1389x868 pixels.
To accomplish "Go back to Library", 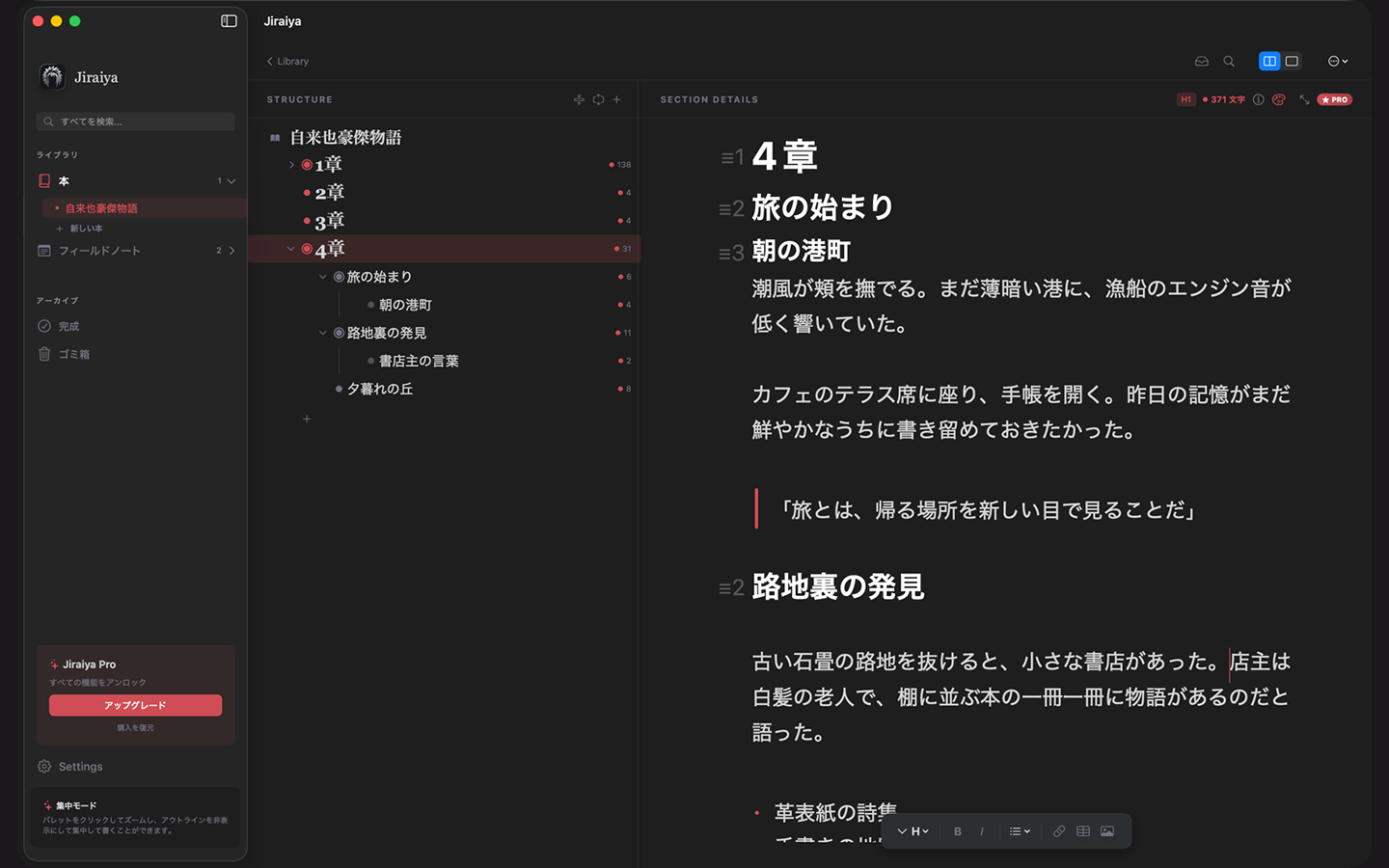I will point(286,61).
